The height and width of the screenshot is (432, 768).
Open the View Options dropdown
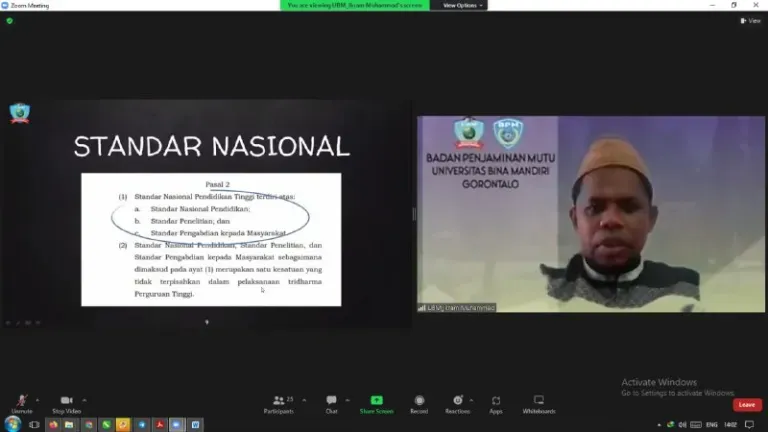pos(463,5)
